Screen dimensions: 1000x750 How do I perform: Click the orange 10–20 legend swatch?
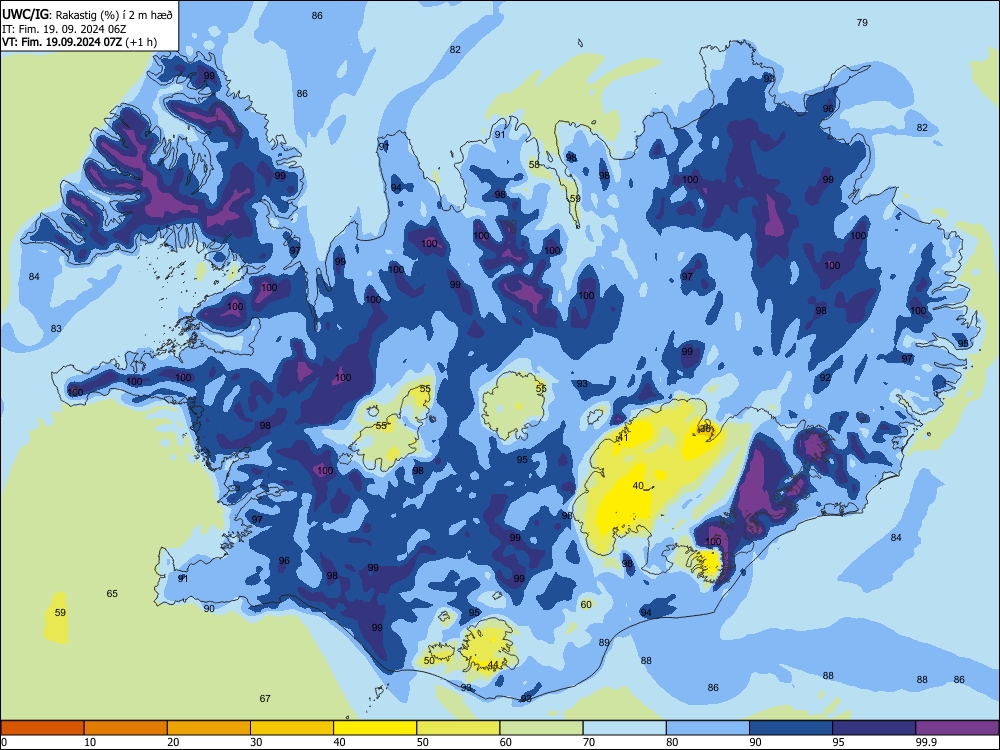[126, 728]
